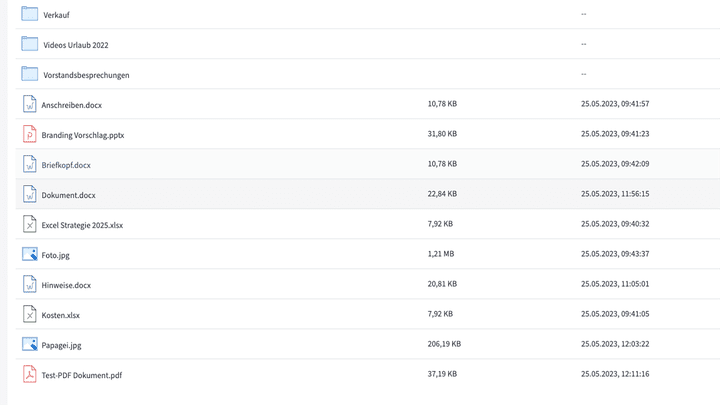
Task: Click the PDF icon for Test-PDF Dokument.pdf
Action: 30,374
